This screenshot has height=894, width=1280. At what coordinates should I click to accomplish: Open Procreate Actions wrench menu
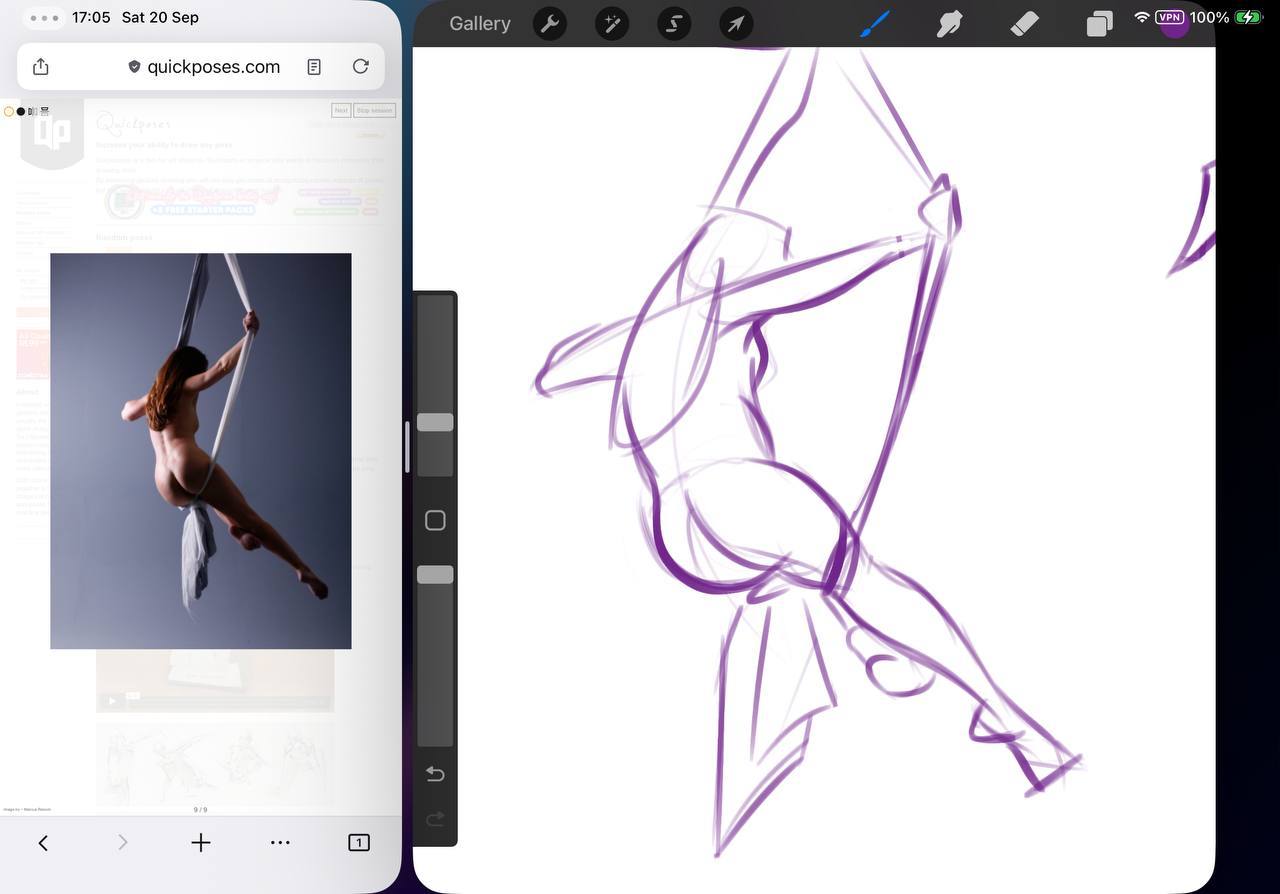click(x=550, y=23)
